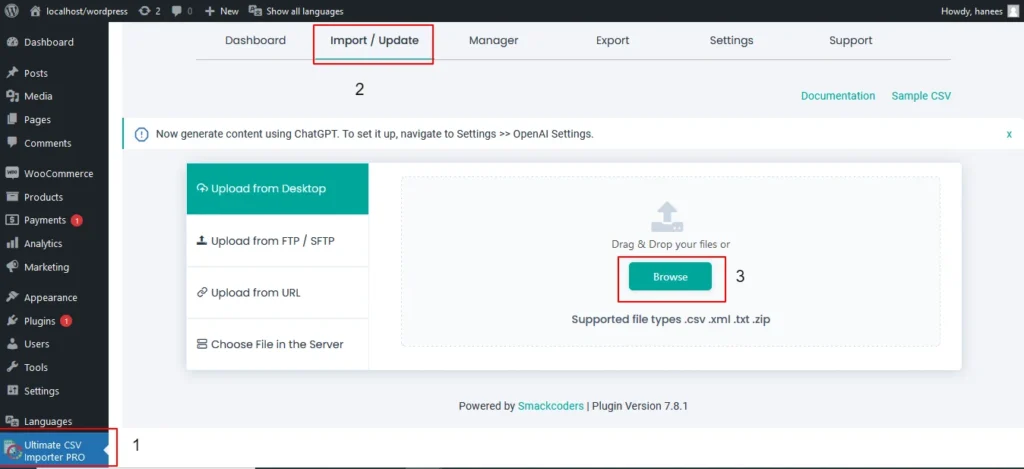Screen dimensions: 1024x469
Task: Click the Plugins plug icon in sidebar
Action: (12, 321)
